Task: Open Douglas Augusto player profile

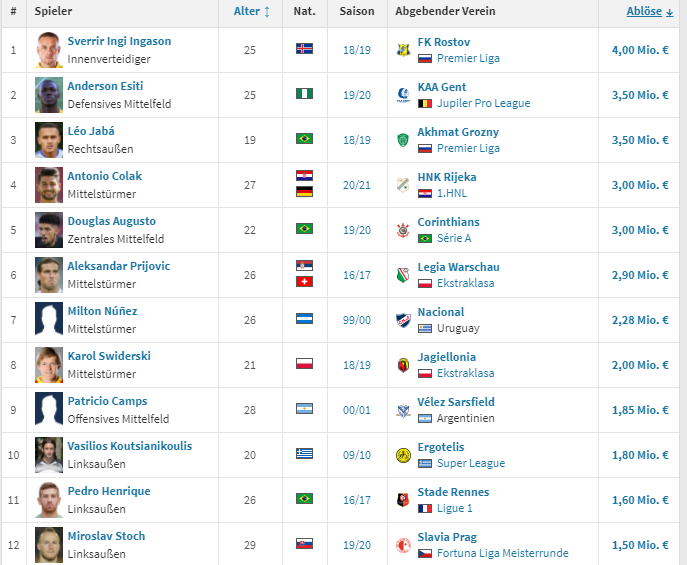Action: click(x=111, y=221)
